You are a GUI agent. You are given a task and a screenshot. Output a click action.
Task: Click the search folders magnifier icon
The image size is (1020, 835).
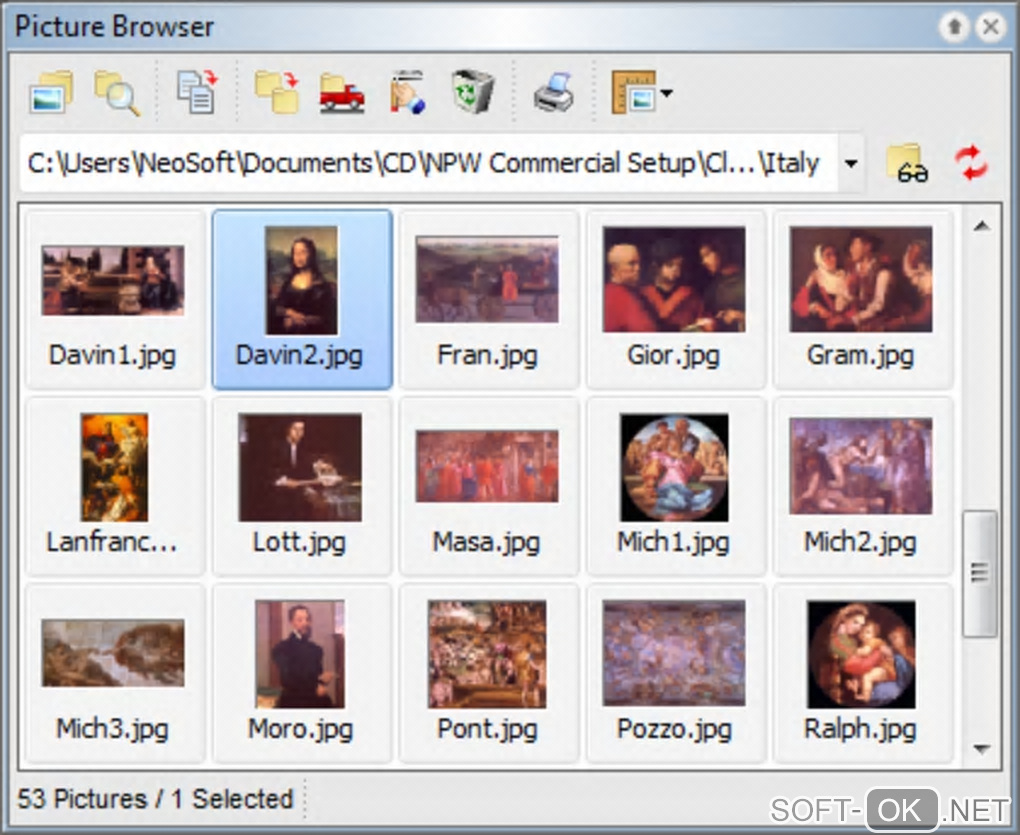[117, 93]
